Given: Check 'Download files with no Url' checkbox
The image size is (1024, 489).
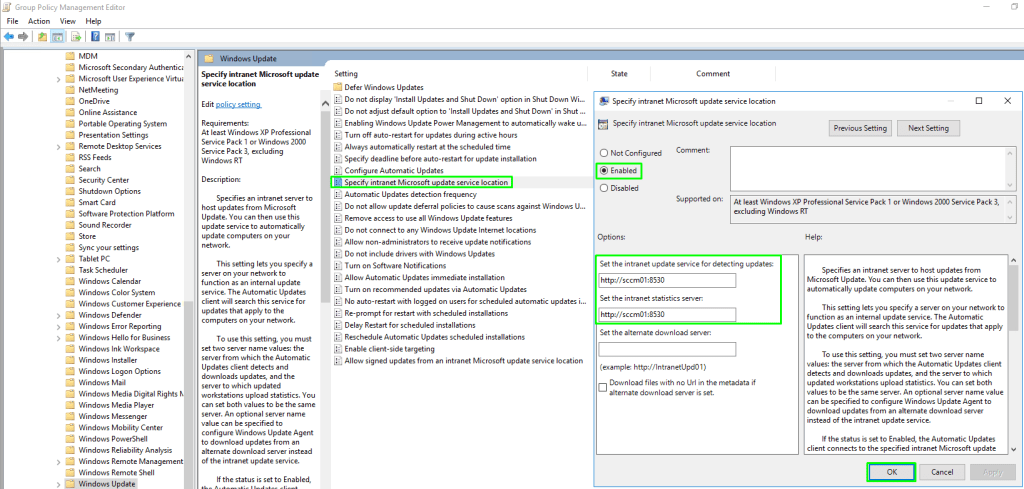Looking at the screenshot, I should pyautogui.click(x=603, y=387).
